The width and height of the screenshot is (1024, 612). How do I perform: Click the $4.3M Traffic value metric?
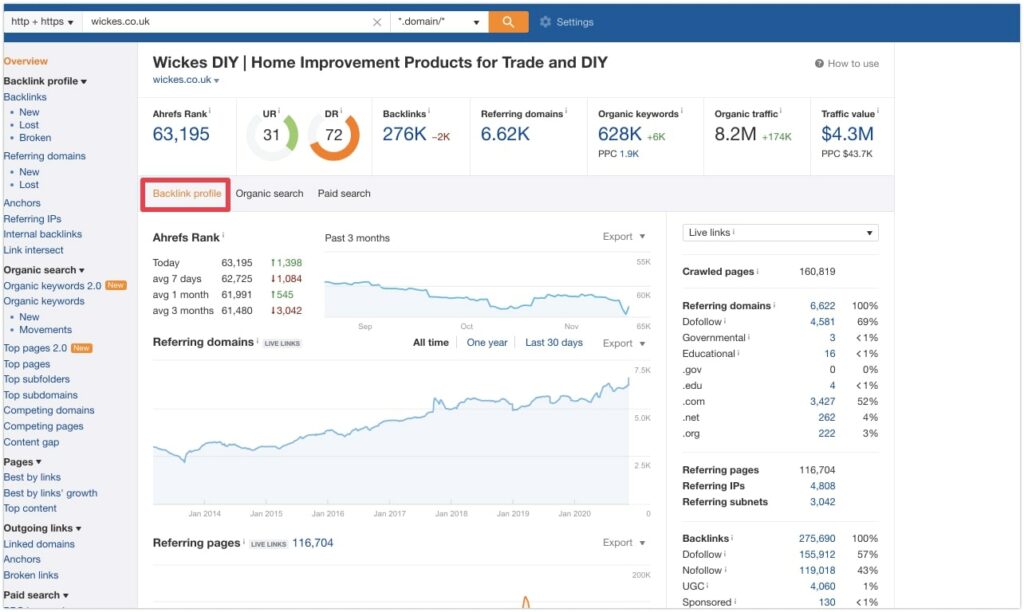click(847, 134)
